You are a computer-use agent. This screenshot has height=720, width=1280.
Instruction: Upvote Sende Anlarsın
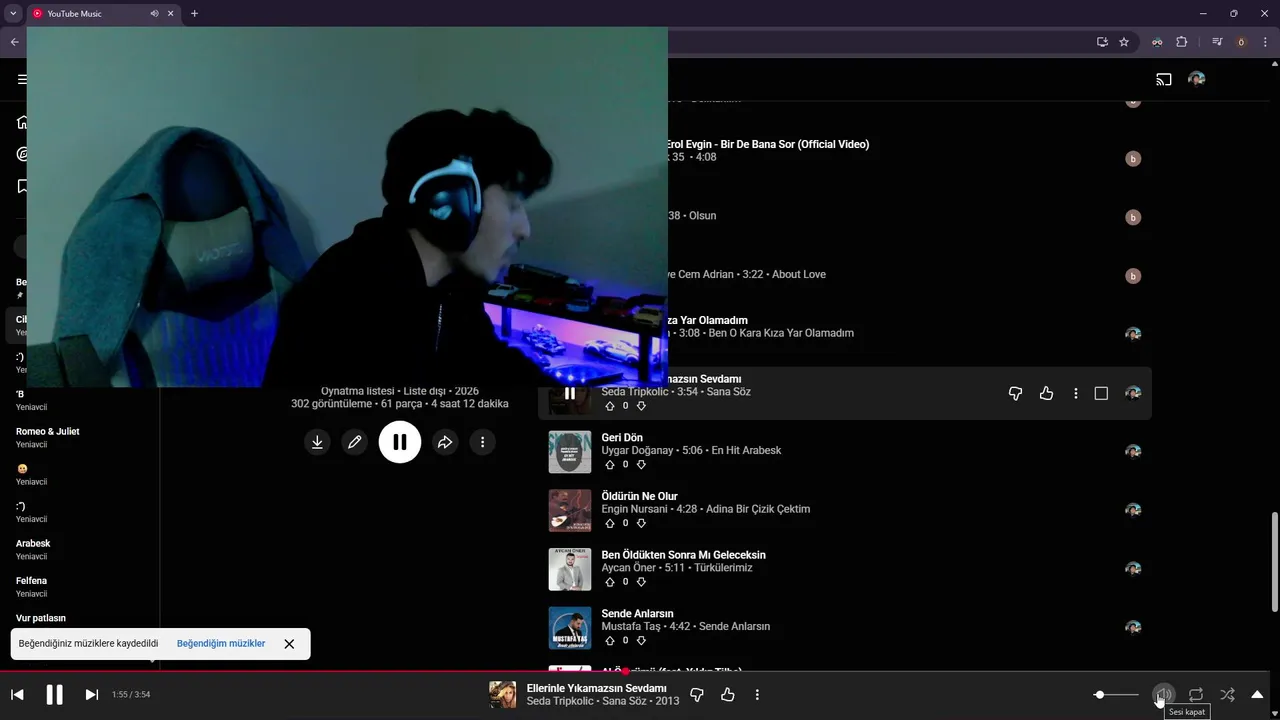pyautogui.click(x=610, y=640)
